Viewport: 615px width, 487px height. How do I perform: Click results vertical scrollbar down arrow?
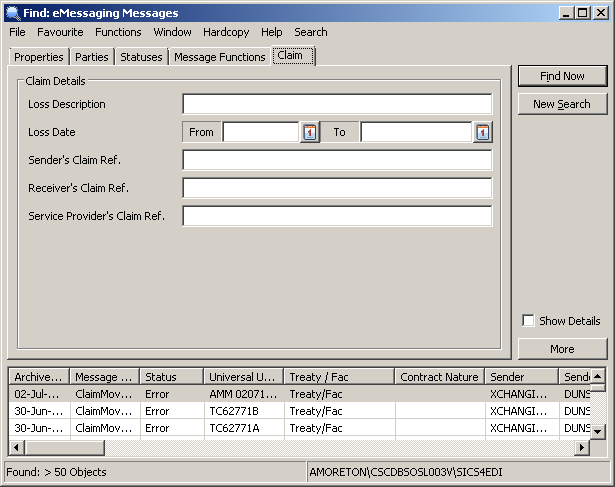597,432
